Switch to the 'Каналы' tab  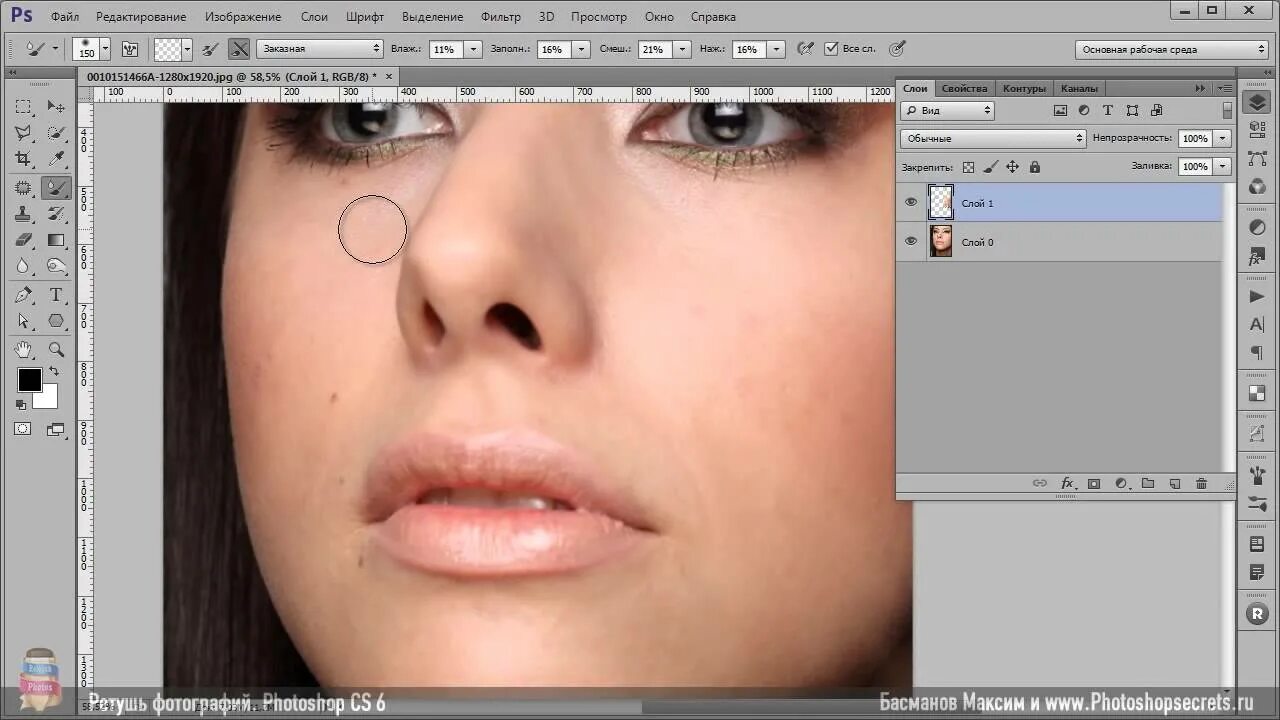tap(1079, 88)
